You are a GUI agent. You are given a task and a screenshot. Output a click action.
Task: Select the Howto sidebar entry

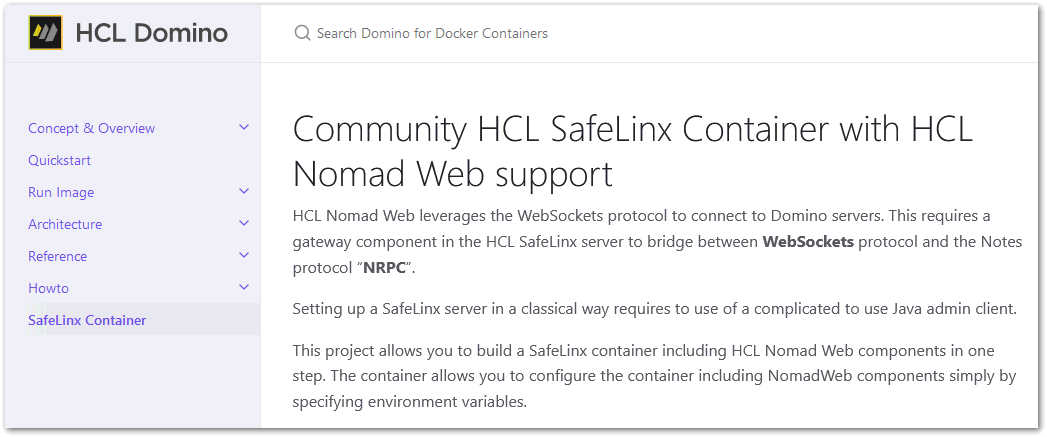point(49,288)
